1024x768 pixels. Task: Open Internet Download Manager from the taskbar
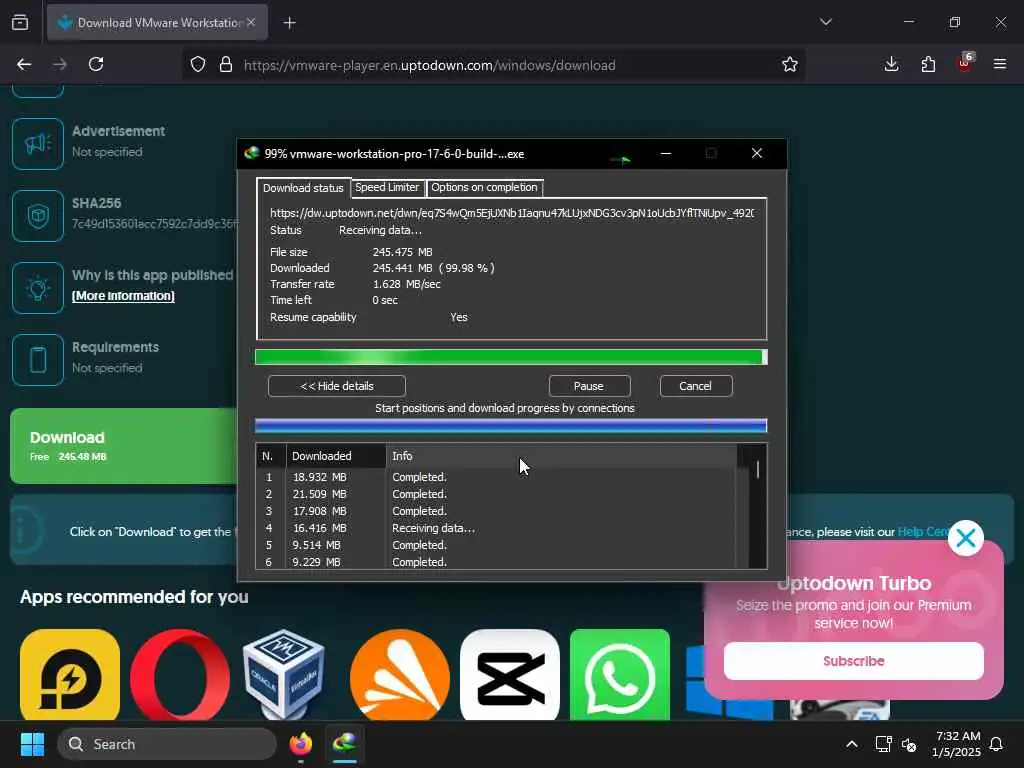tap(345, 744)
